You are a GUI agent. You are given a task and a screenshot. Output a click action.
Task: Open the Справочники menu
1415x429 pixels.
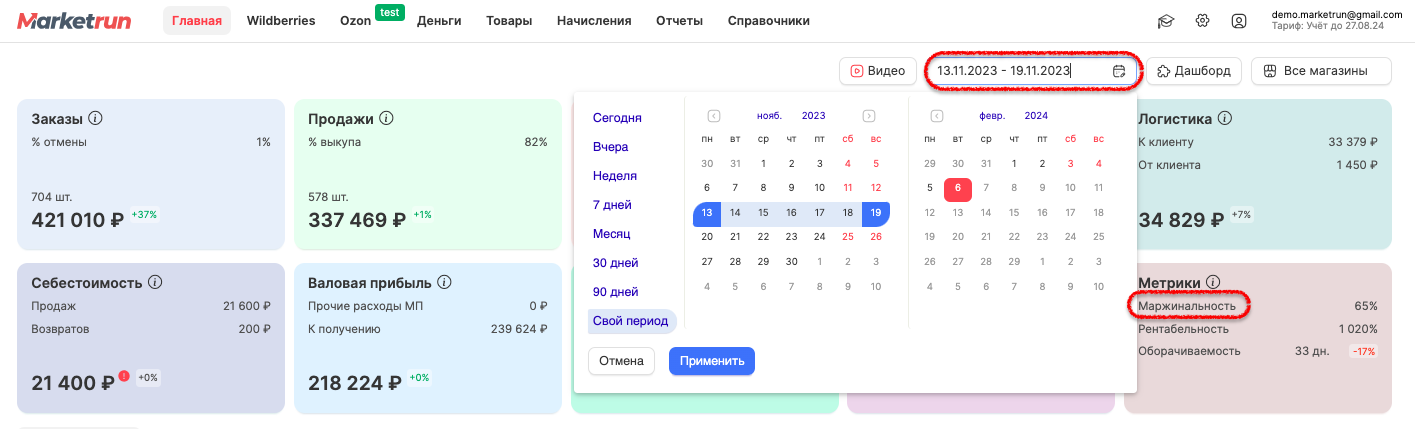pos(769,21)
